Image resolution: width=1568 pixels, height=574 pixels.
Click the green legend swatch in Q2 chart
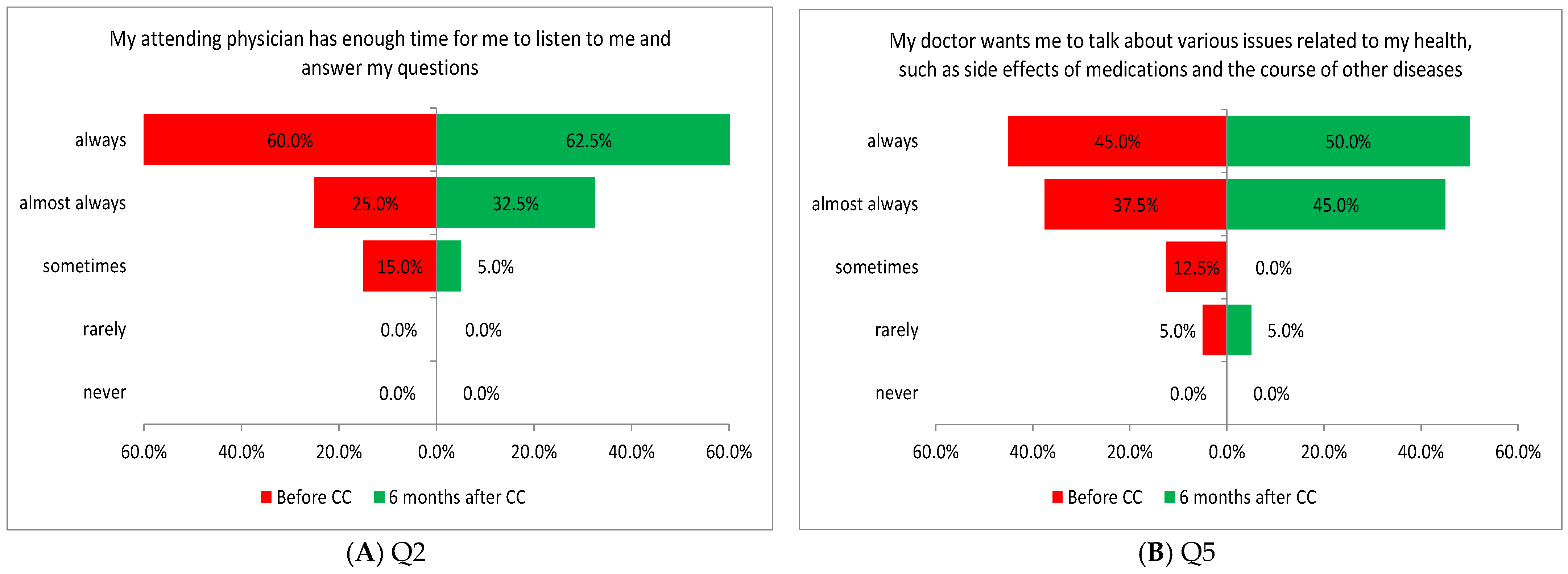[x=378, y=497]
